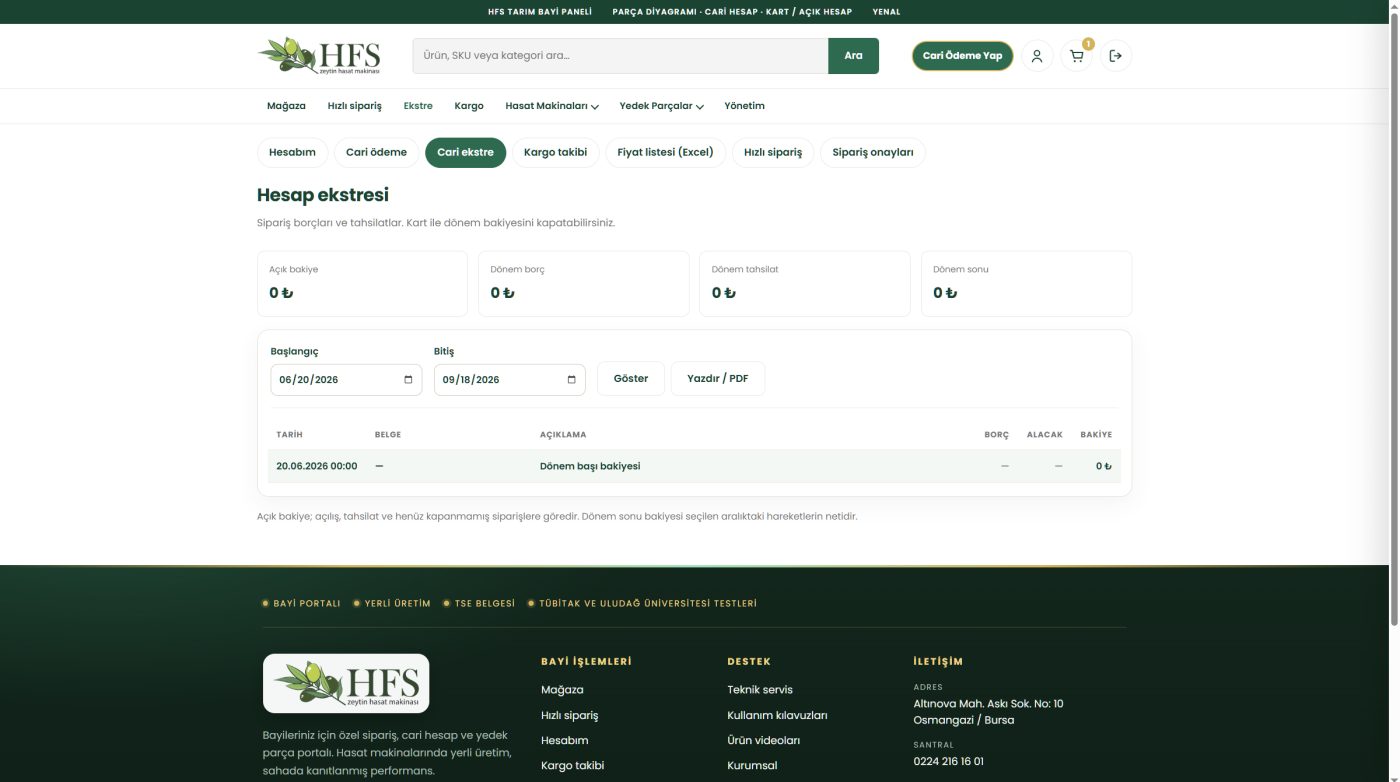The height and width of the screenshot is (782, 1400).
Task: Open the Sipariş onayları tab
Action: [873, 152]
